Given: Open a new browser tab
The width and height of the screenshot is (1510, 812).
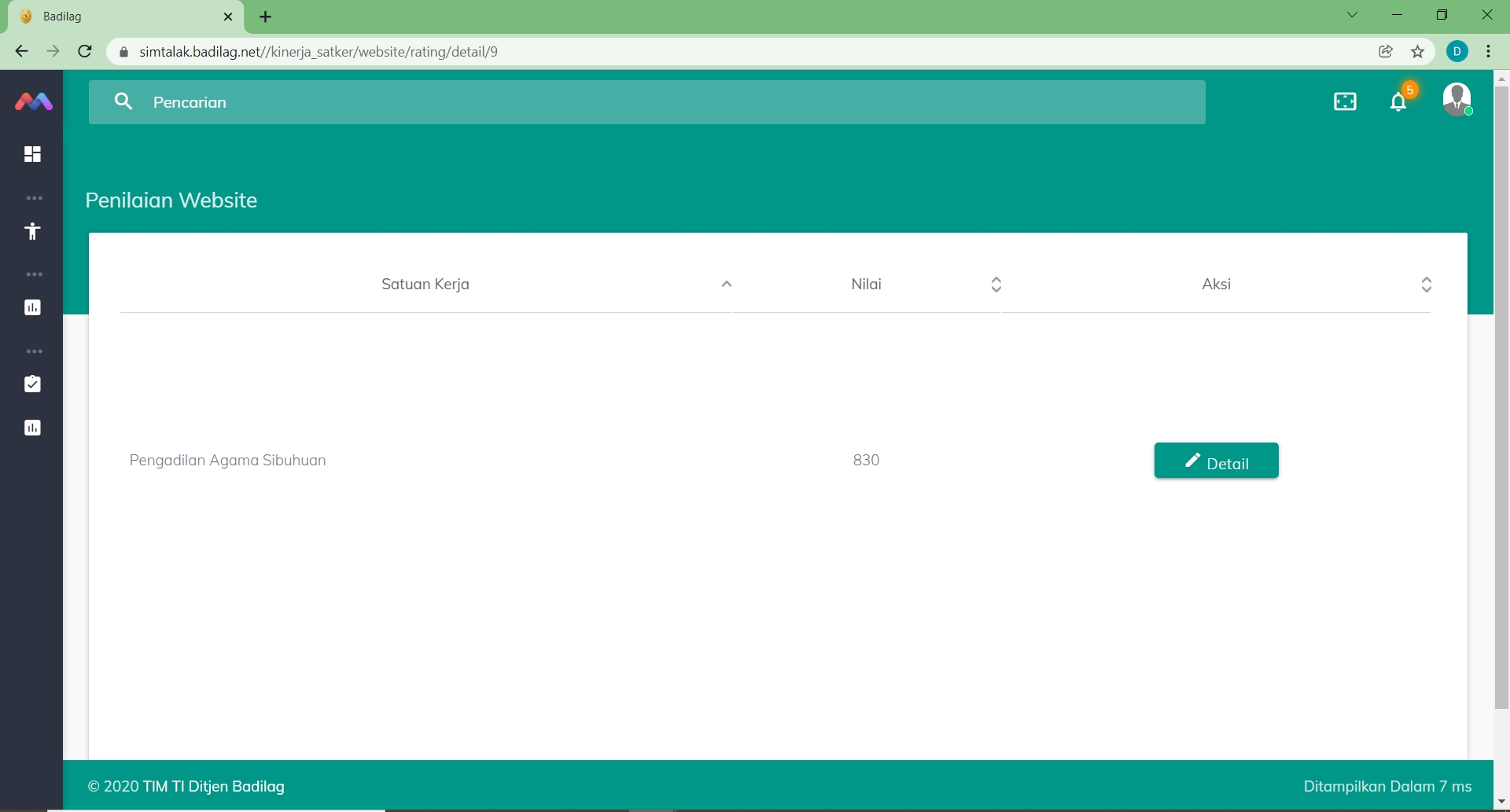Looking at the screenshot, I should pos(266,17).
